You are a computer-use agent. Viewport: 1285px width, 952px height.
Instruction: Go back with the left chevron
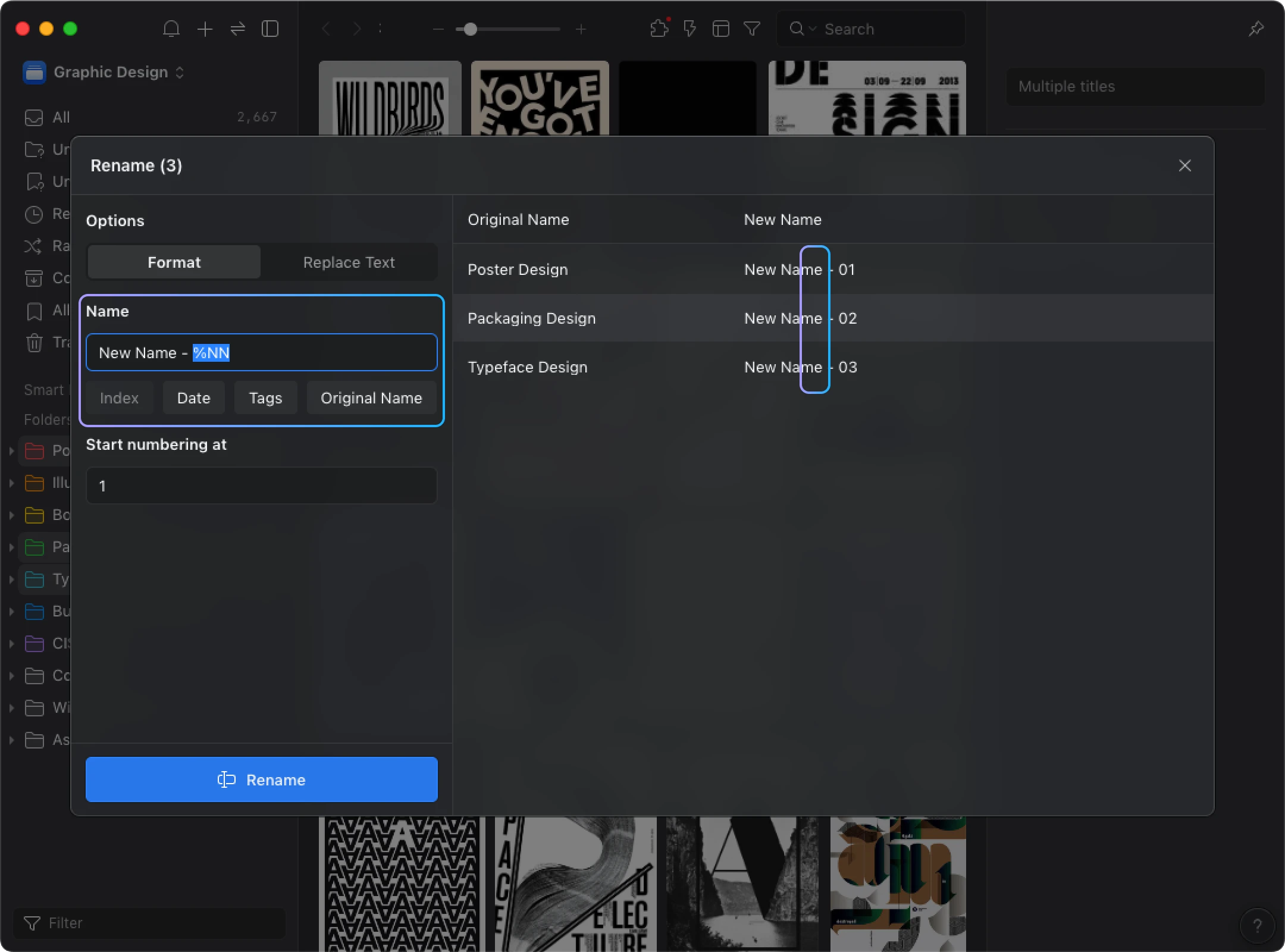(326, 29)
